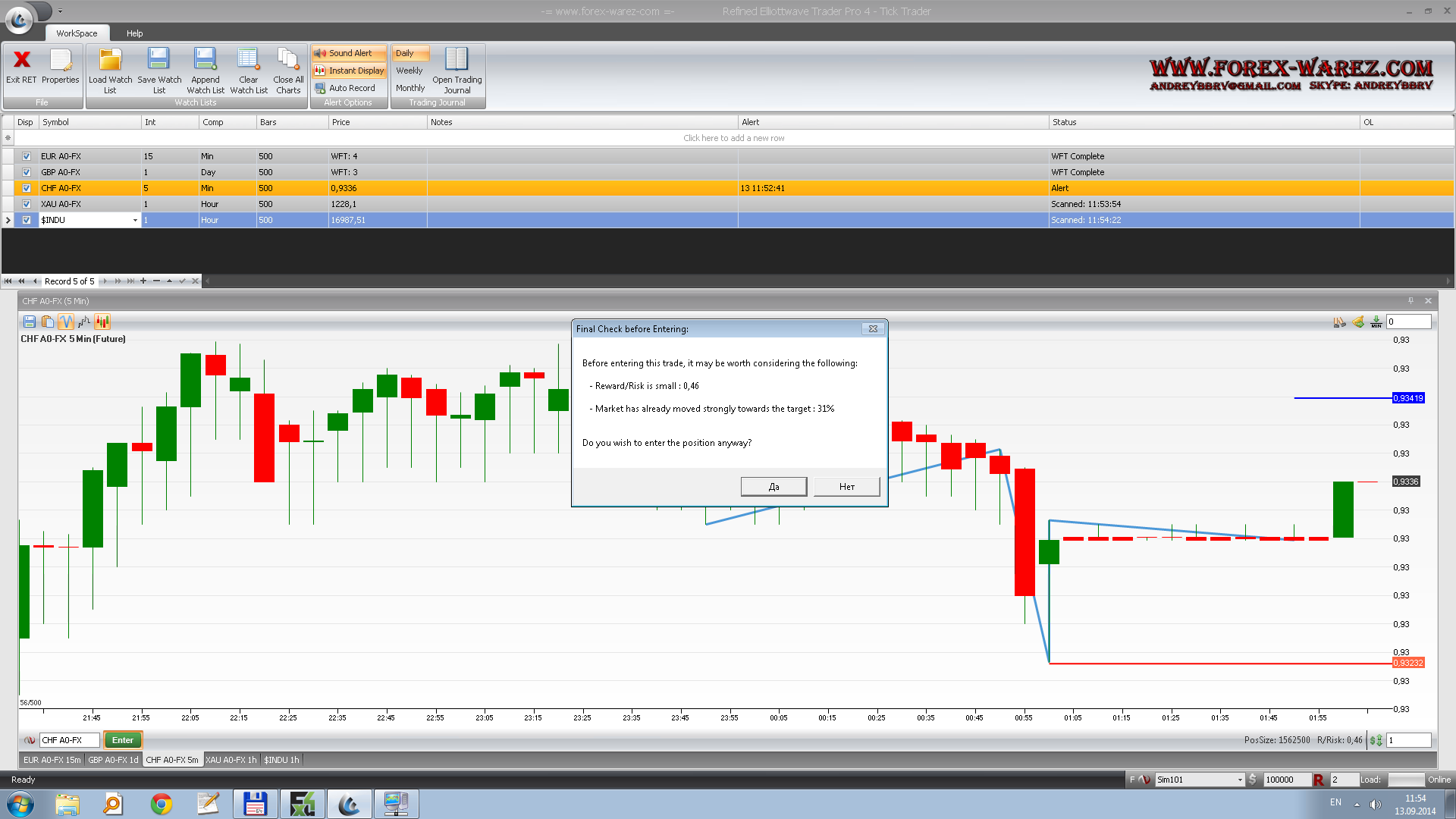This screenshot has width=1456, height=819.
Task: Confirm trade entry with Да button
Action: pos(773,487)
